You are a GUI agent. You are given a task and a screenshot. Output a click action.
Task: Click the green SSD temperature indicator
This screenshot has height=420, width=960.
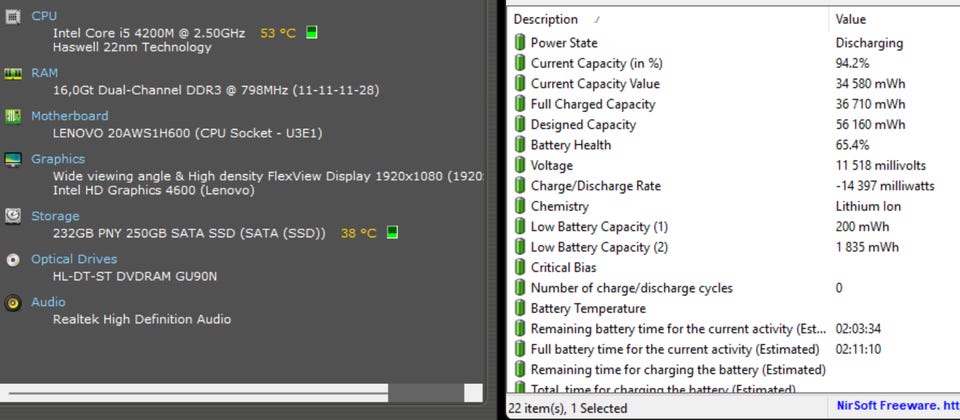coord(392,232)
